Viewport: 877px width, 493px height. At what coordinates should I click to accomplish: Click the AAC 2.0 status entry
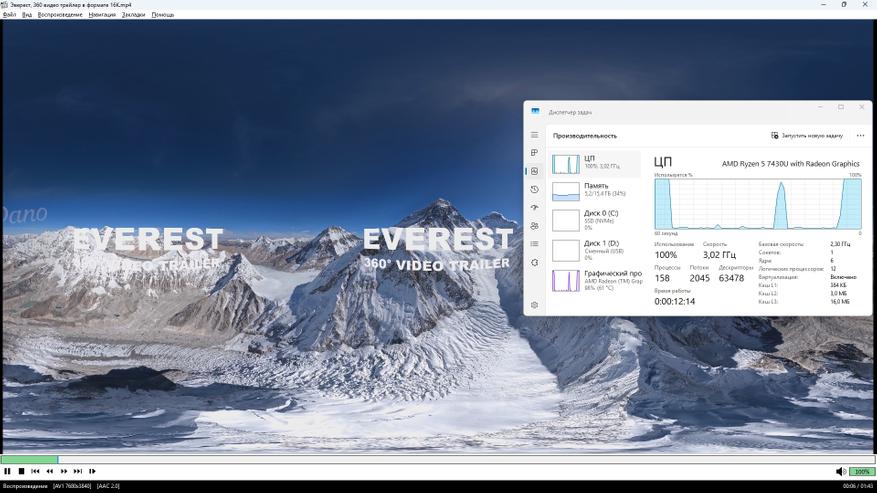[108, 486]
